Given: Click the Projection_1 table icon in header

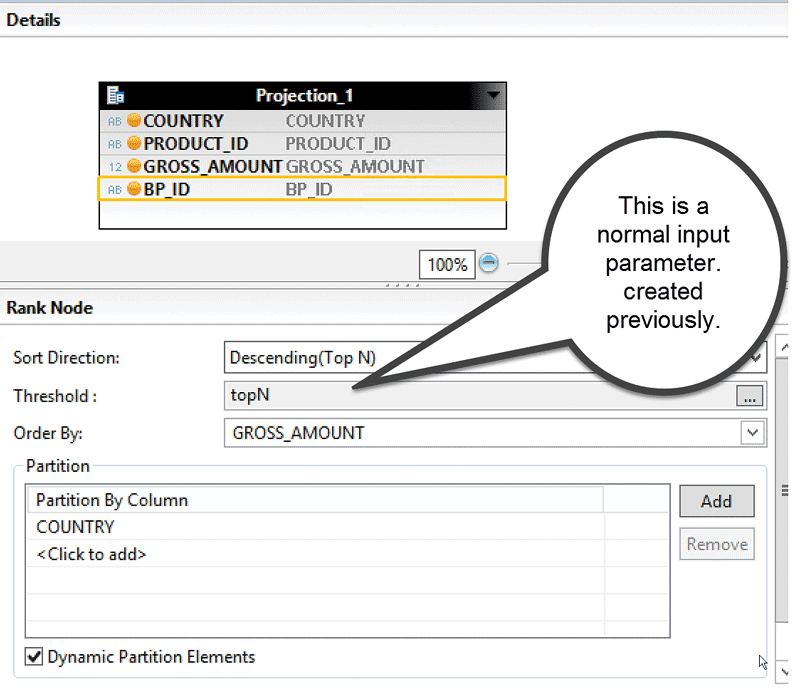Looking at the screenshot, I should (x=115, y=96).
